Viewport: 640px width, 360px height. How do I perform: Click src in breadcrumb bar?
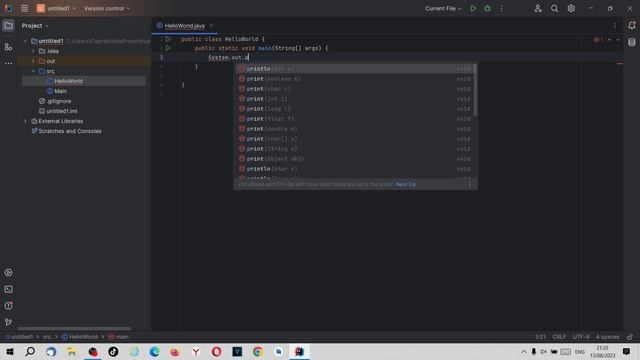[47, 337]
